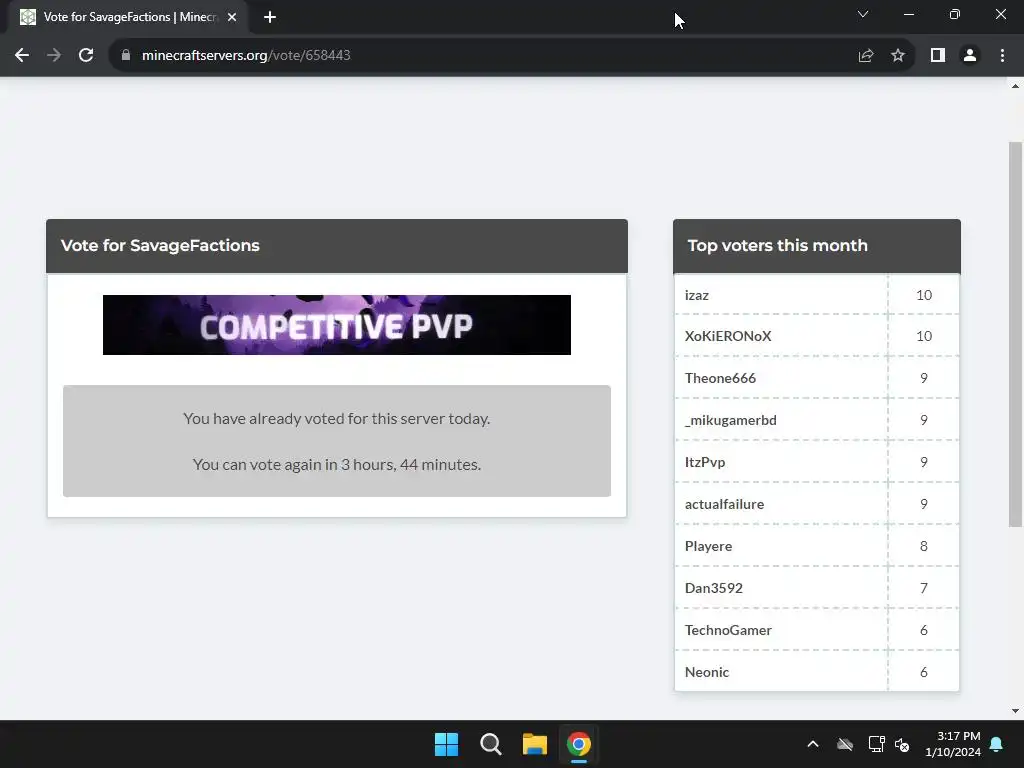Select voter name Neonic
1024x768 pixels.
pos(707,672)
